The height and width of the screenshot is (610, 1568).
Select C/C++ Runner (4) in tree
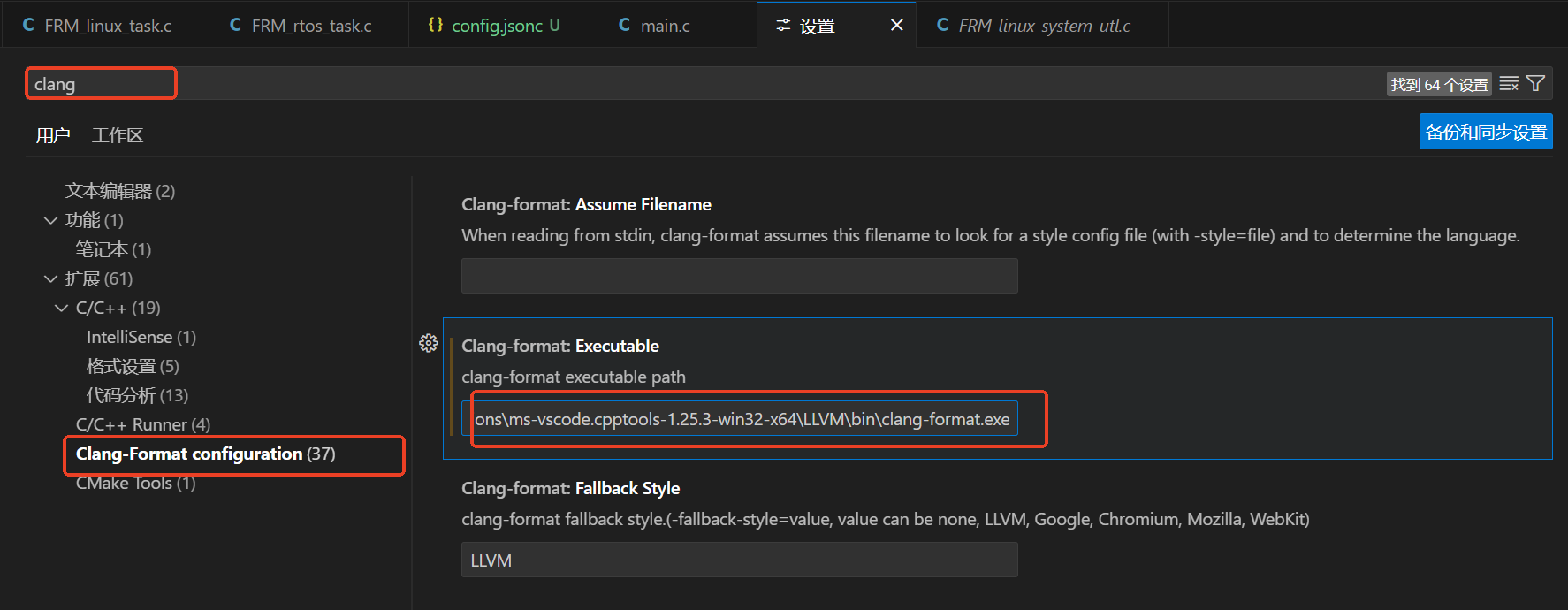[143, 424]
